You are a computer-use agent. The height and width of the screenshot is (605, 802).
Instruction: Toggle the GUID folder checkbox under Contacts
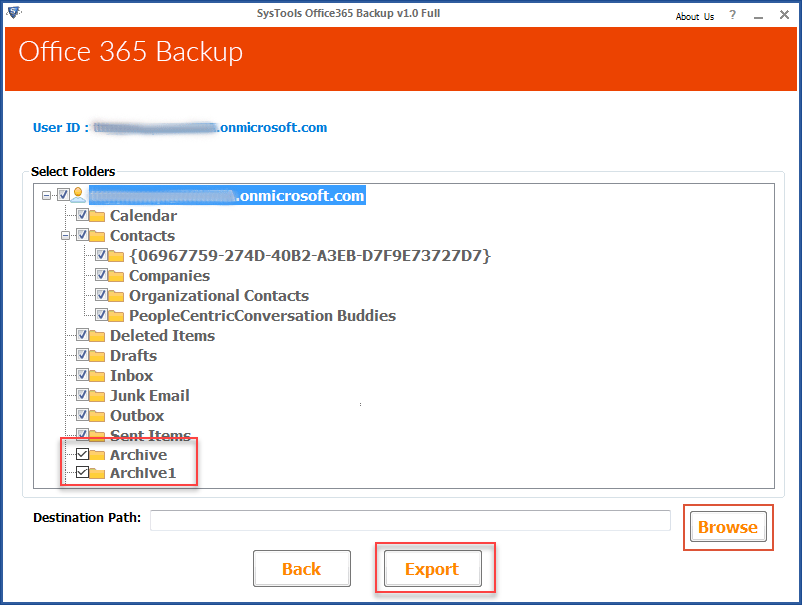point(101,255)
